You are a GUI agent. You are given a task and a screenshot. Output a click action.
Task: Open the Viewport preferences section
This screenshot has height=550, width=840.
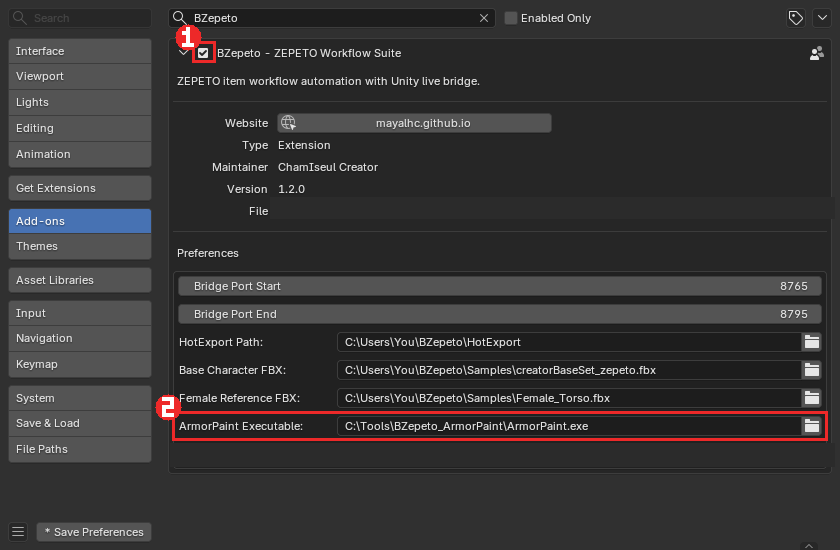80,76
